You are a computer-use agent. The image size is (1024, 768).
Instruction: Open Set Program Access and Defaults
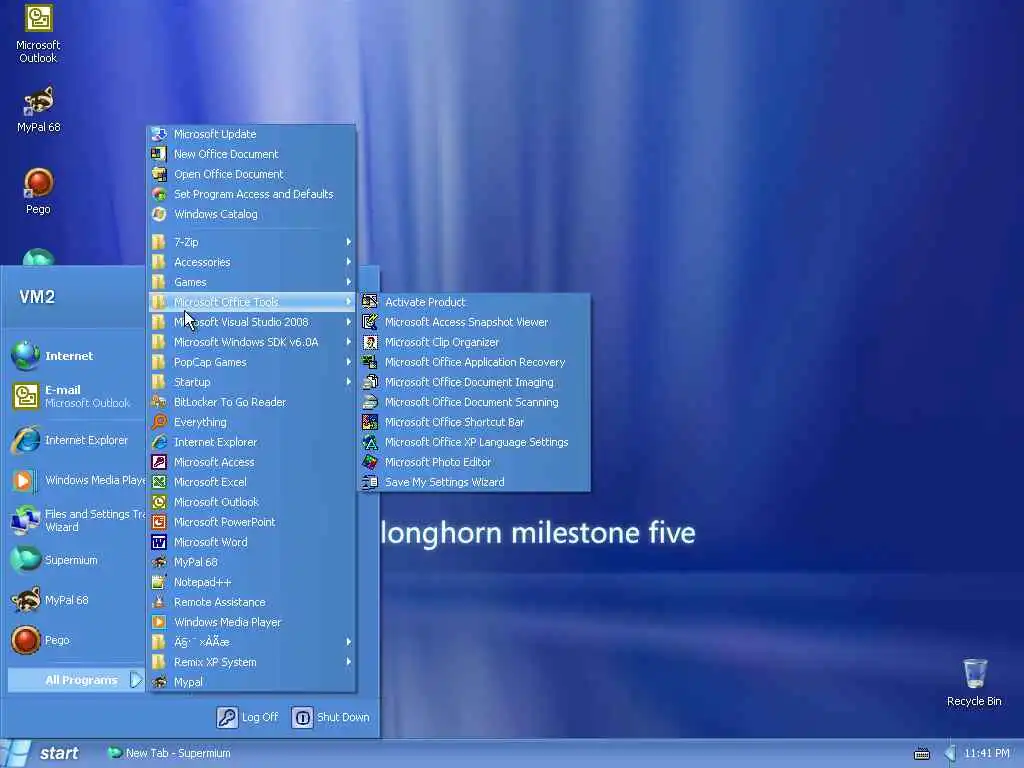click(x=252, y=194)
